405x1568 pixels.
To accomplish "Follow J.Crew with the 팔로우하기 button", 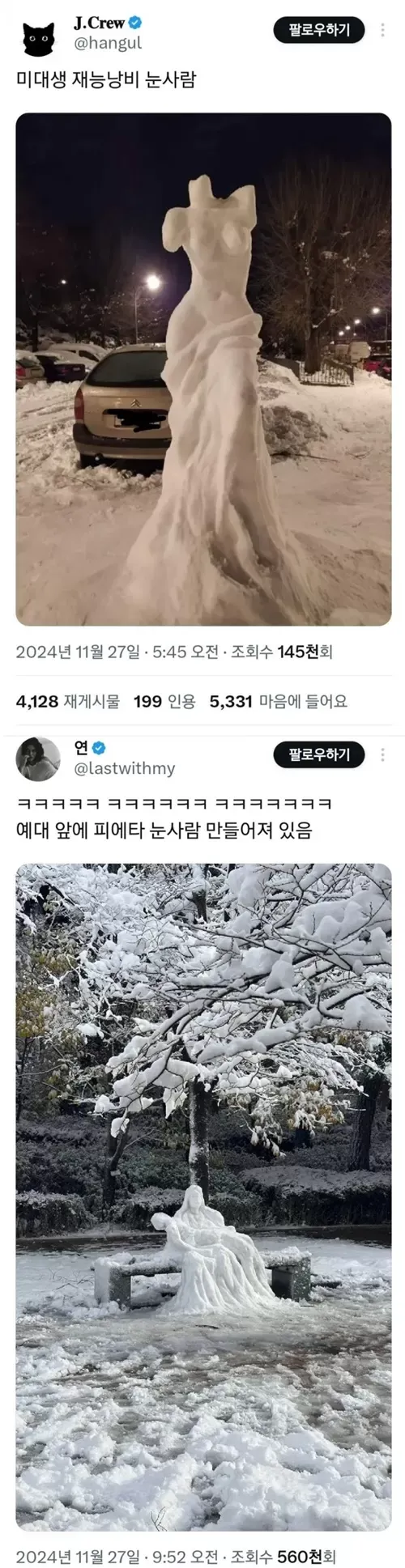I will (x=321, y=31).
